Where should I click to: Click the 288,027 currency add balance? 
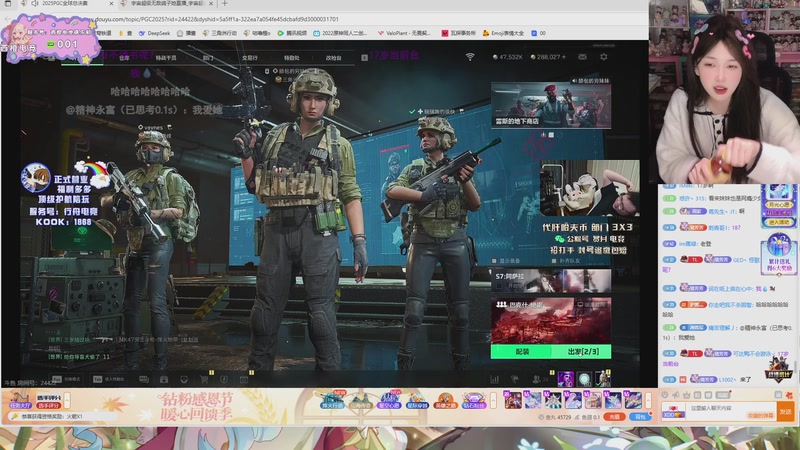[x=564, y=57]
